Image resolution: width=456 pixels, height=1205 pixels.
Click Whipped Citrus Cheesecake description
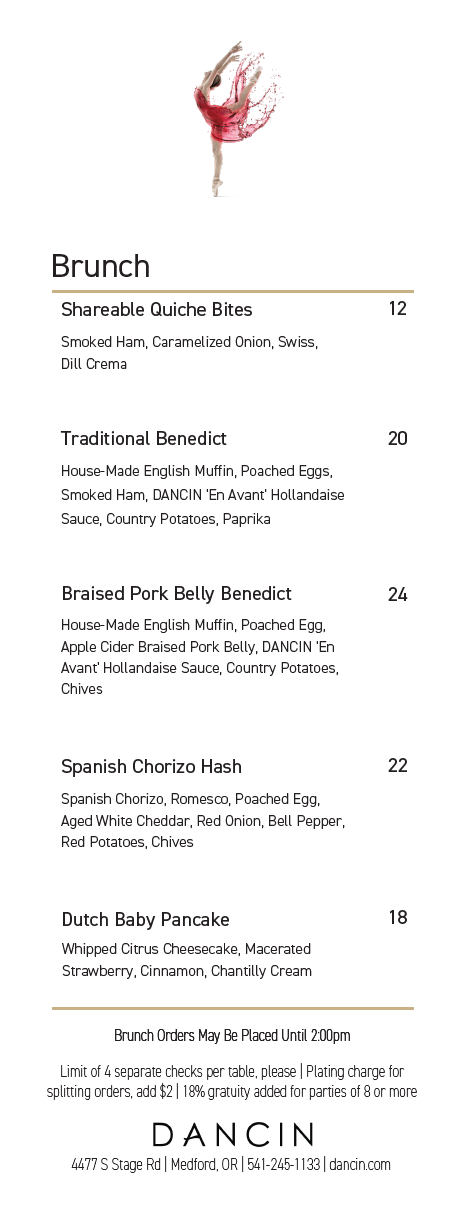(x=187, y=960)
